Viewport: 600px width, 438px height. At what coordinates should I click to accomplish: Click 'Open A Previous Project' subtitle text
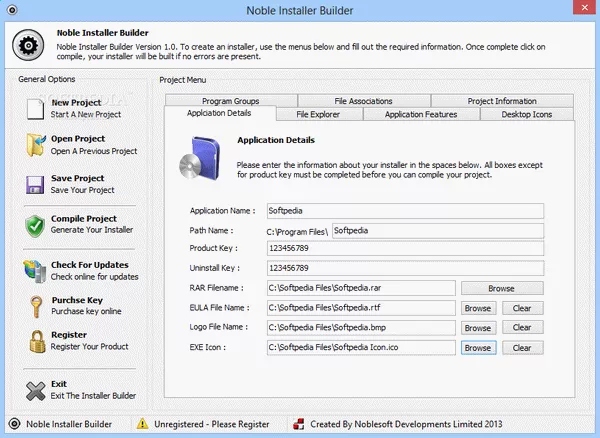point(94,151)
